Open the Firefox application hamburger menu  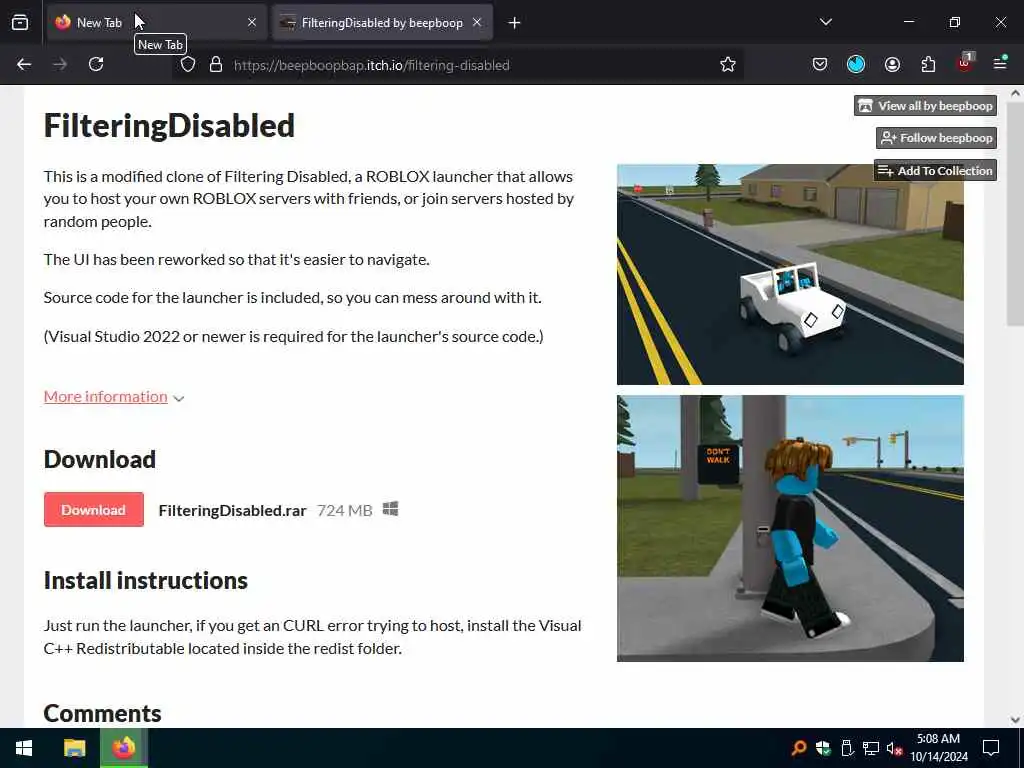point(1000,65)
